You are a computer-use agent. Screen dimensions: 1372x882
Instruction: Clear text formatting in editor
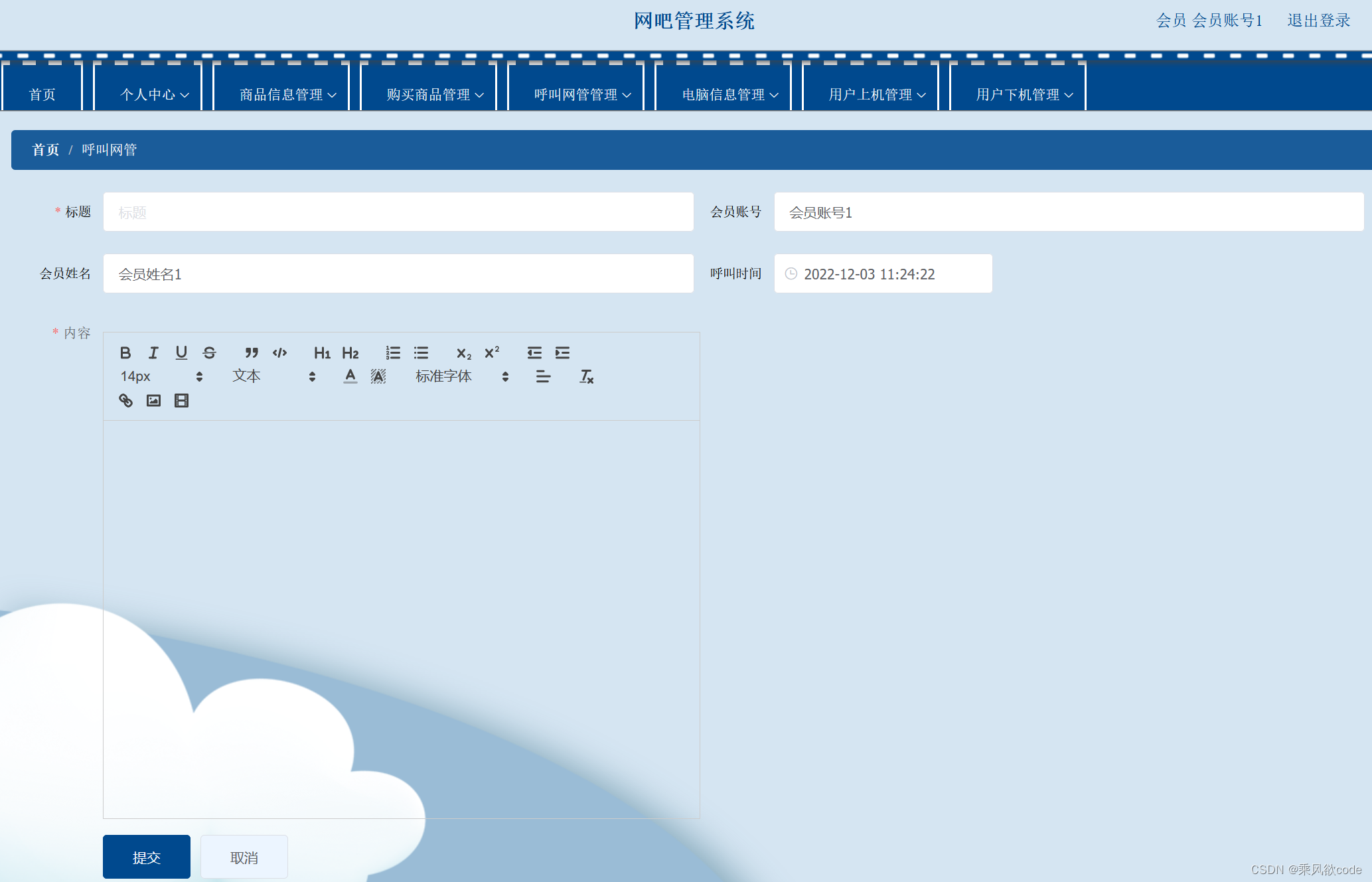pos(586,376)
